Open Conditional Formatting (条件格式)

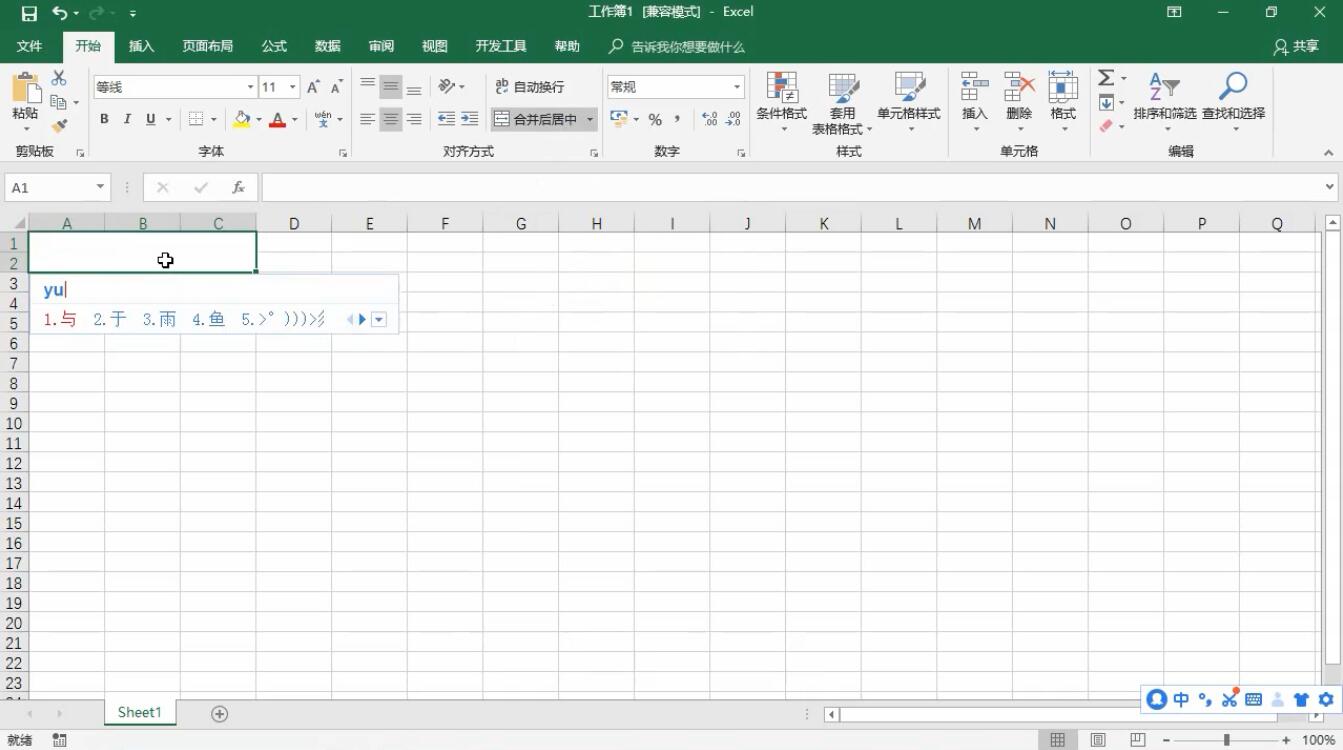click(781, 103)
